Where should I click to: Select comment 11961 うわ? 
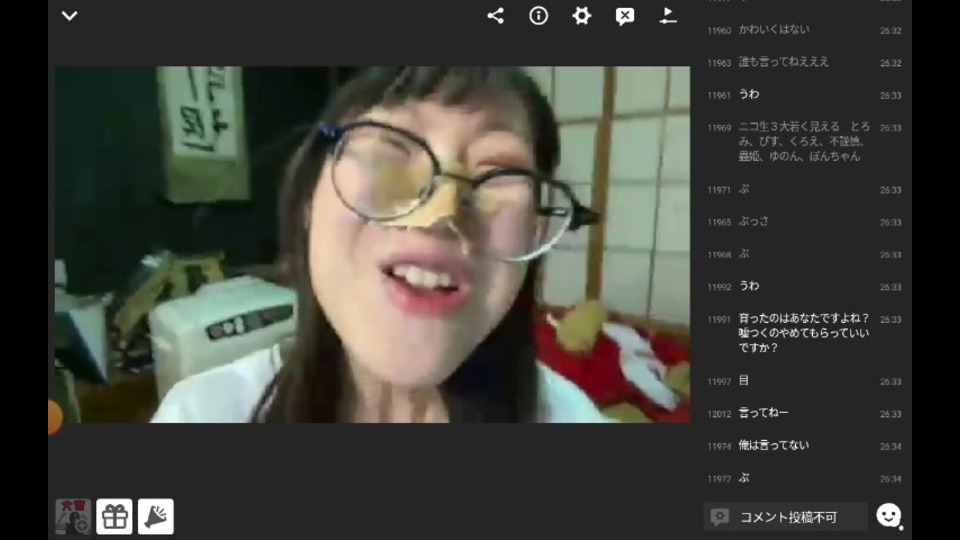point(804,94)
